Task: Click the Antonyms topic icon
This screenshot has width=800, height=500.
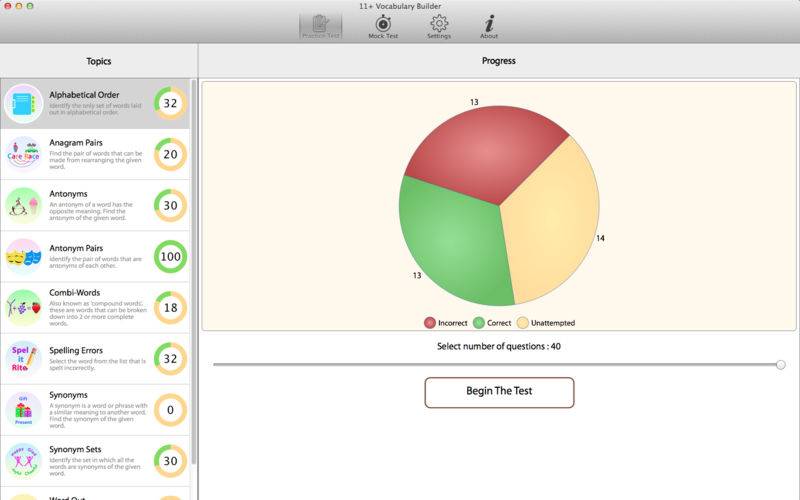Action: click(23, 205)
